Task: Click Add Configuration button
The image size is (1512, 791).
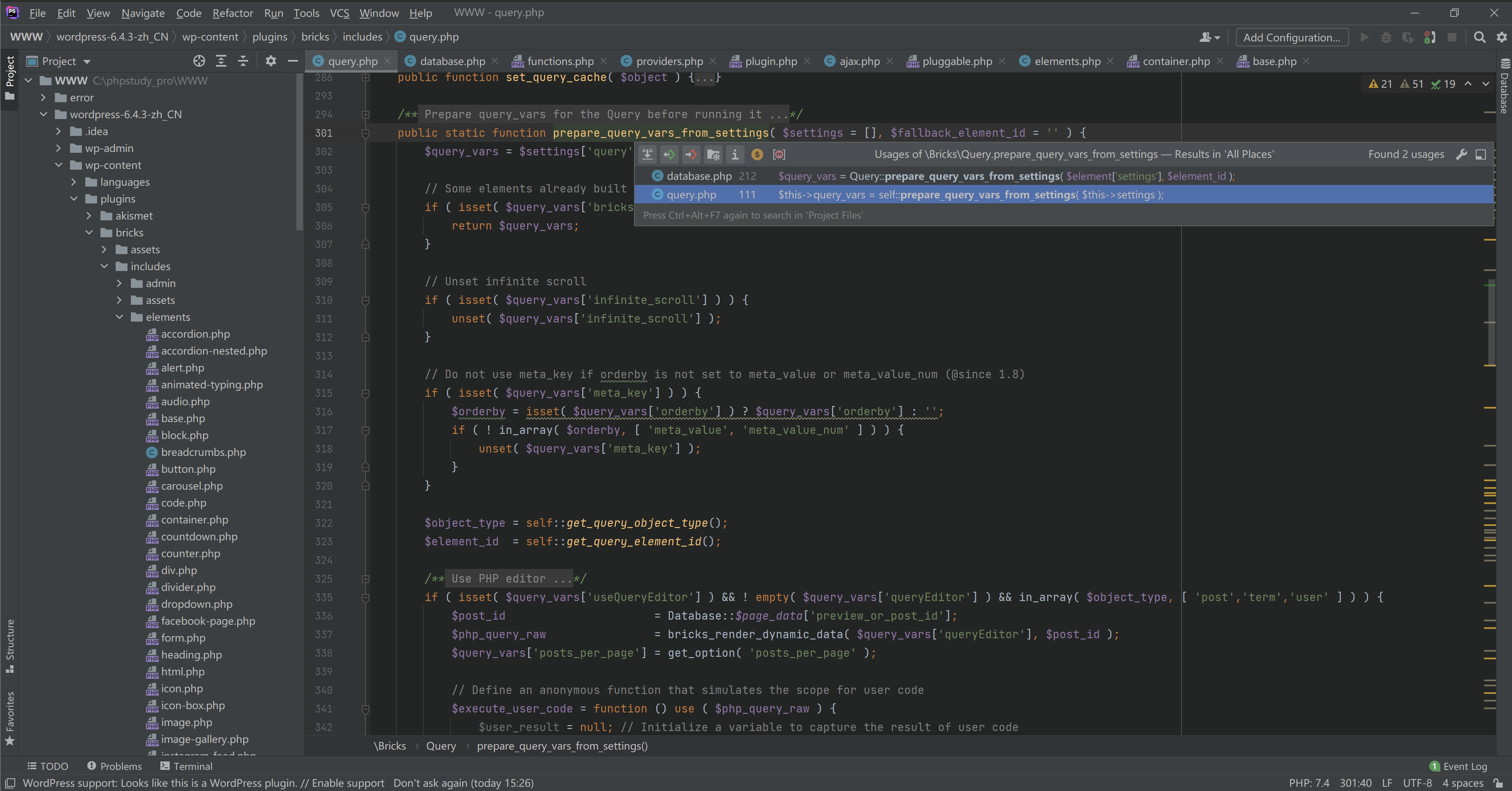Action: click(x=1292, y=37)
